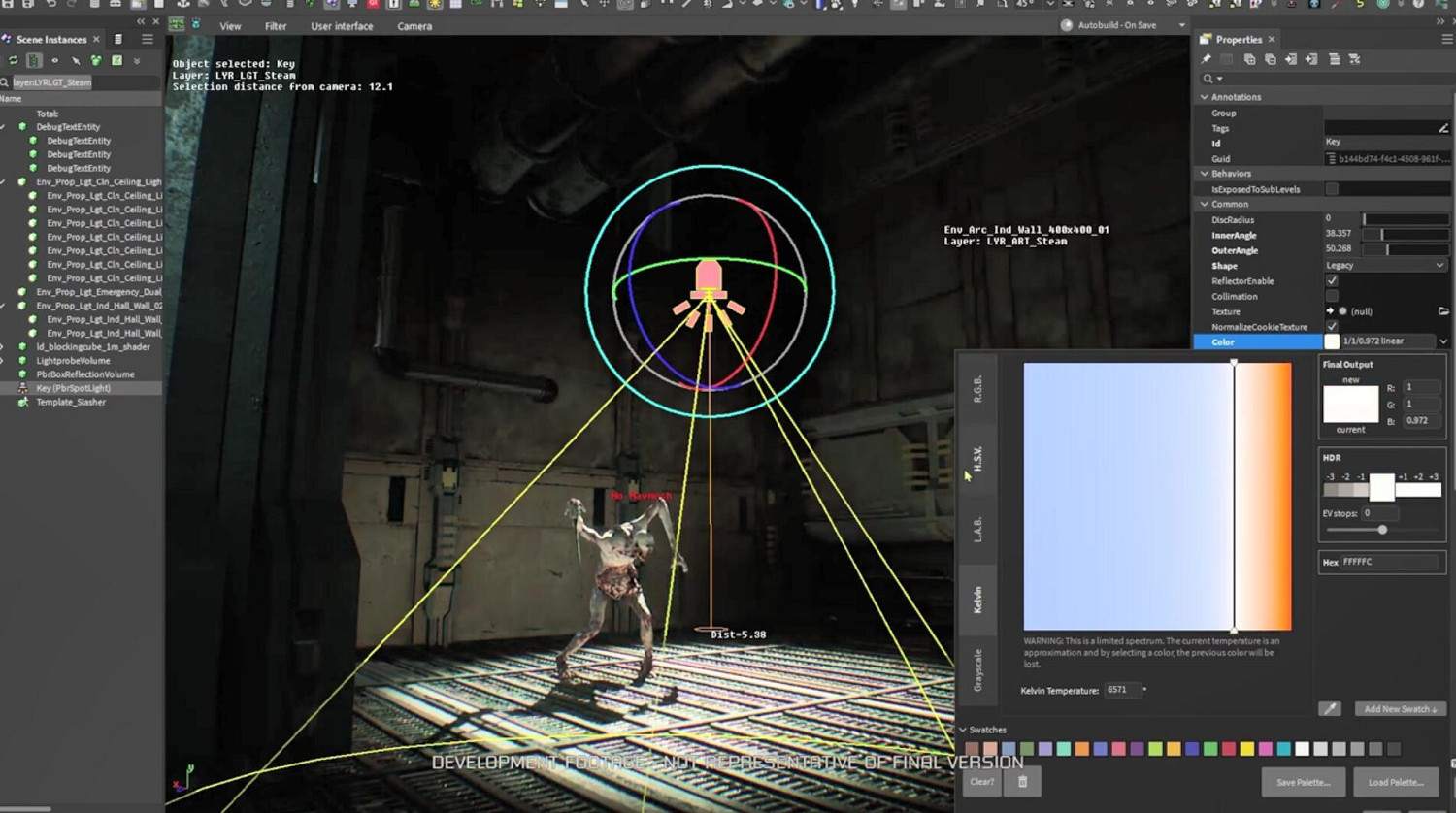Click the trash icon below the swatches
The height and width of the screenshot is (813, 1456).
[x=1022, y=782]
